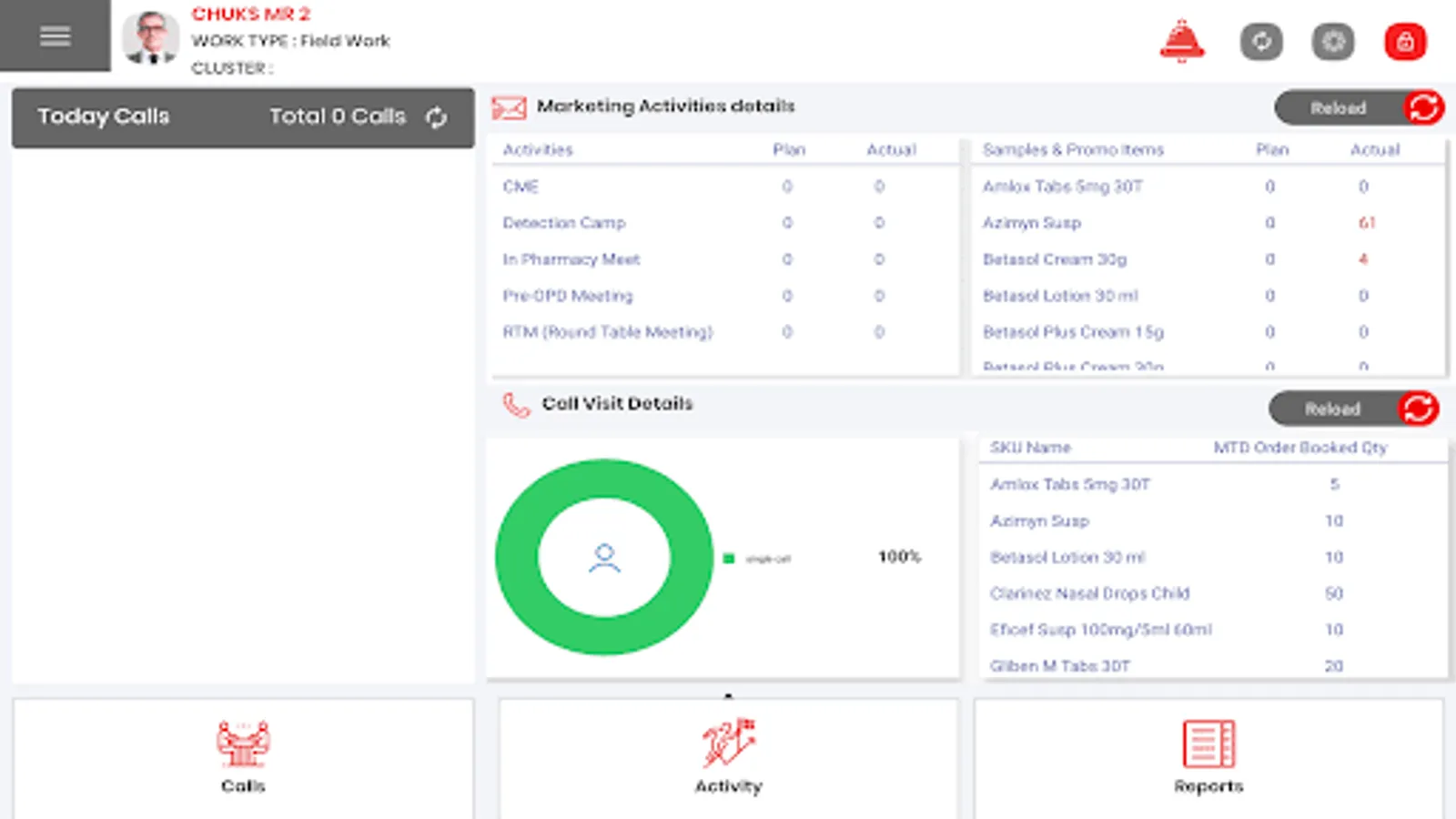The width and height of the screenshot is (1456, 819).
Task: Click Betasol Plus Cream 15g sample row
Action: 1208,331
